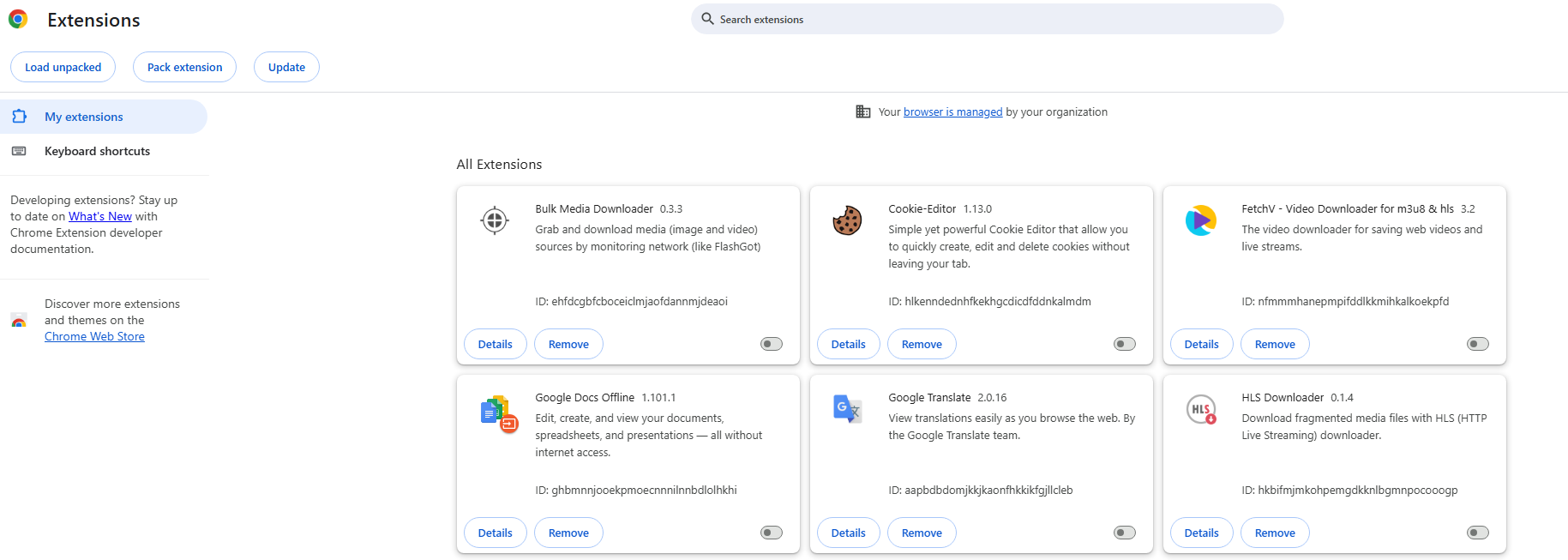Viewport: 1568px width, 560px height.
Task: Enable the Google Translate toggle
Action: pos(1125,533)
